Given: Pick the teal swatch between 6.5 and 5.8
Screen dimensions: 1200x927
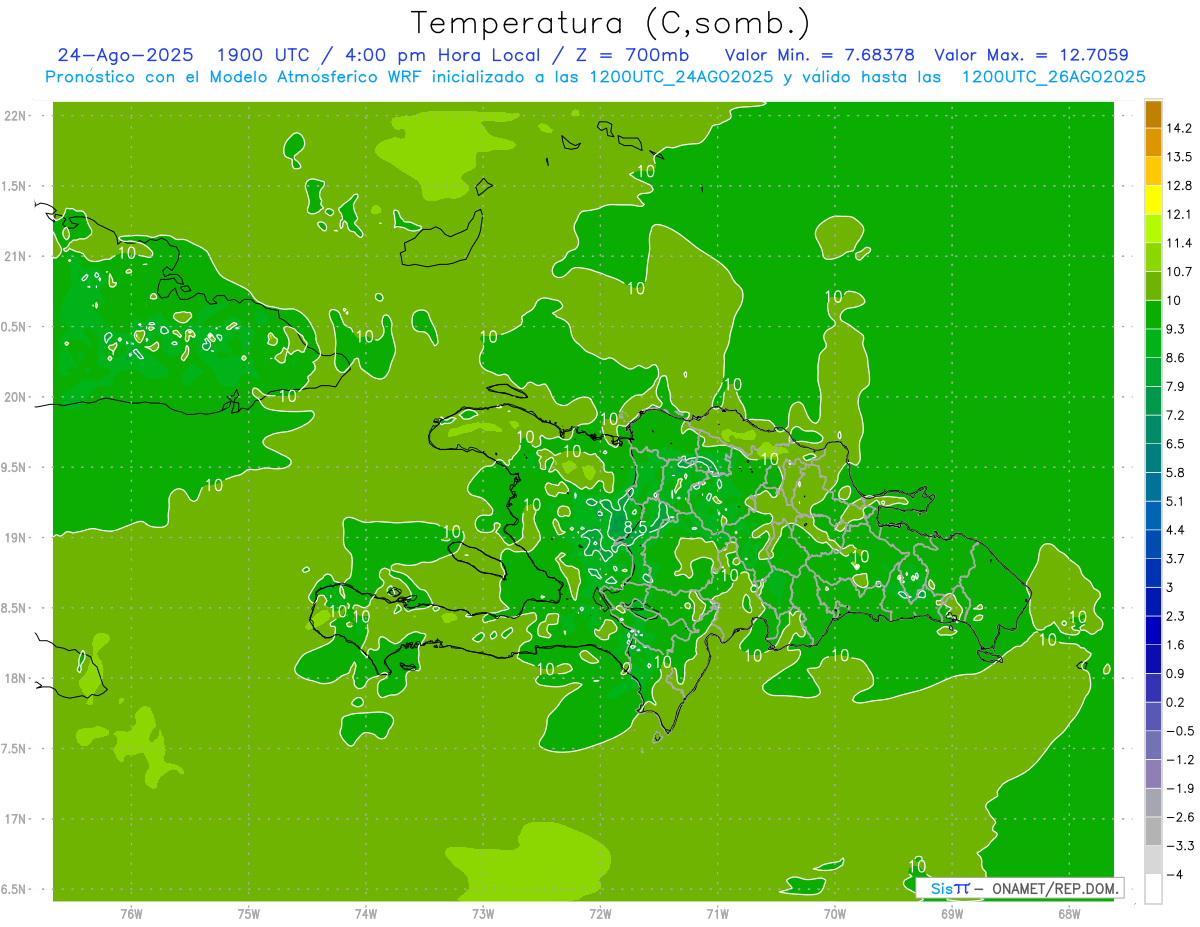Looking at the screenshot, I should (1153, 458).
